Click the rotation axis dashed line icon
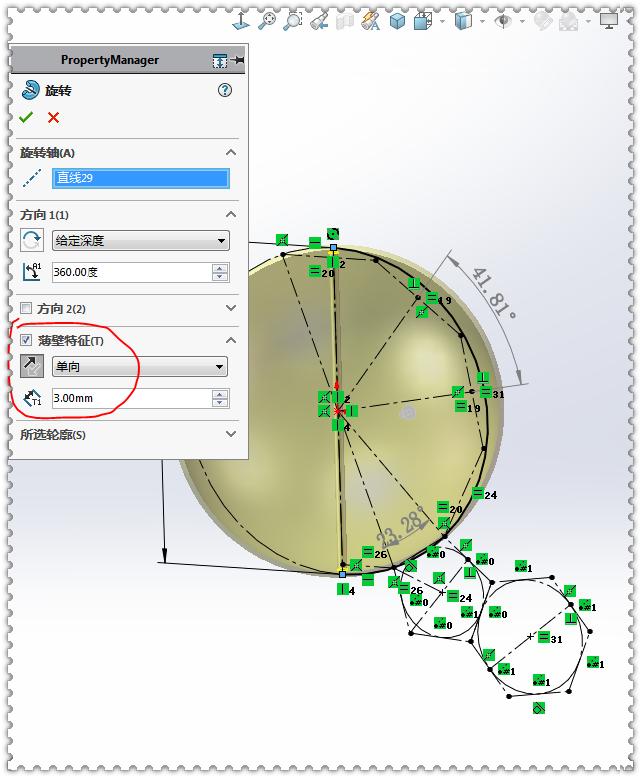The width and height of the screenshot is (641, 778). pyautogui.click(x=32, y=178)
